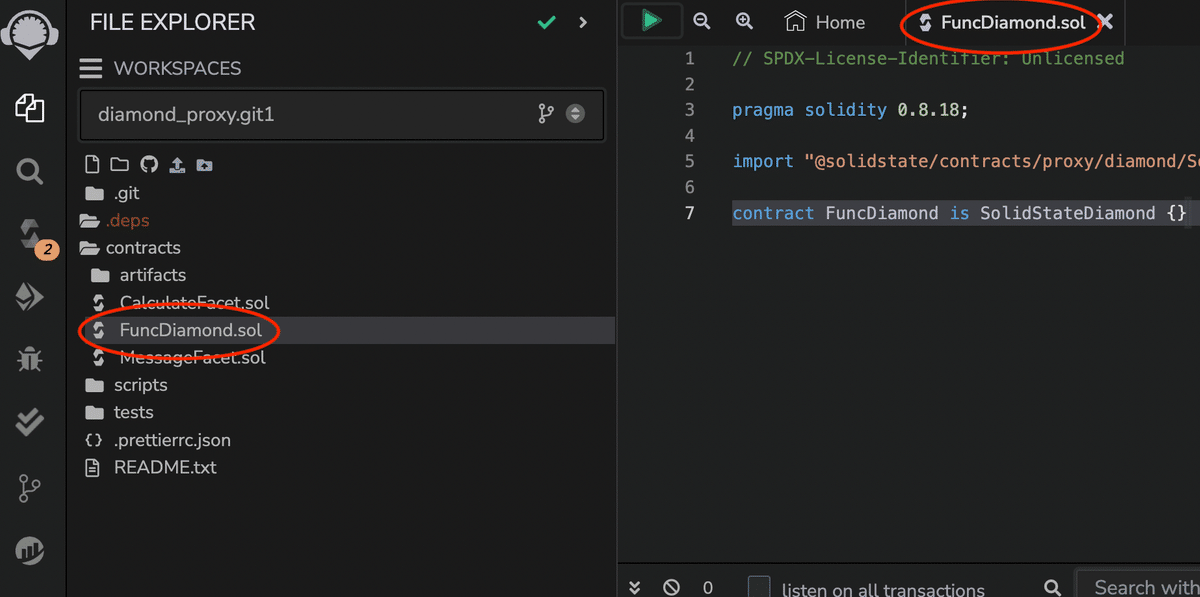Viewport: 1200px width, 597px height.
Task: Click the git branch icon in workspace selector
Action: 546,114
